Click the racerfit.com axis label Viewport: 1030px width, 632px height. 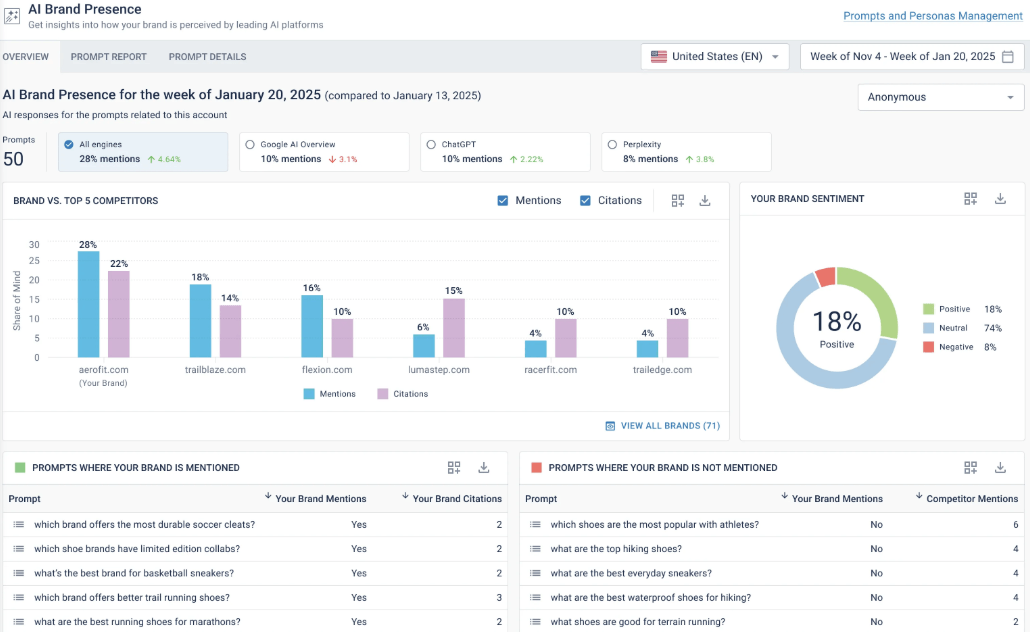[550, 370]
